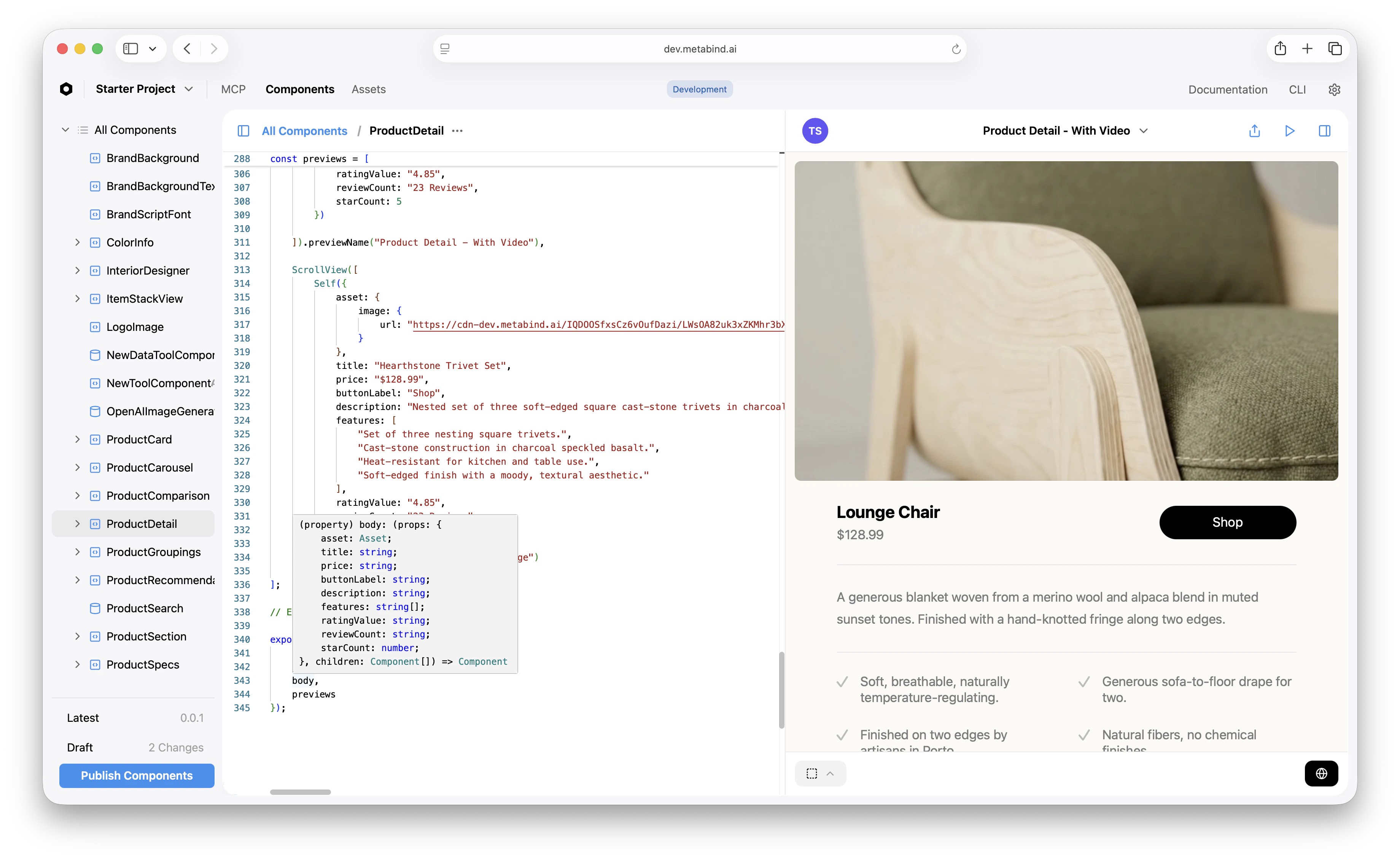This screenshot has width=1400, height=861.
Task: Open the ProductDetail more options ellipsis
Action: [x=457, y=131]
